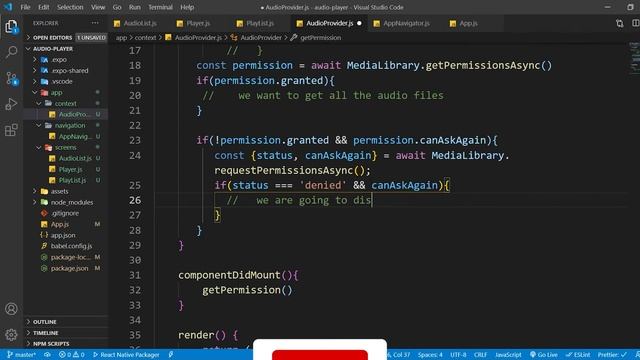Open the Run menu
This screenshot has height=360, width=640.
click(134, 7)
